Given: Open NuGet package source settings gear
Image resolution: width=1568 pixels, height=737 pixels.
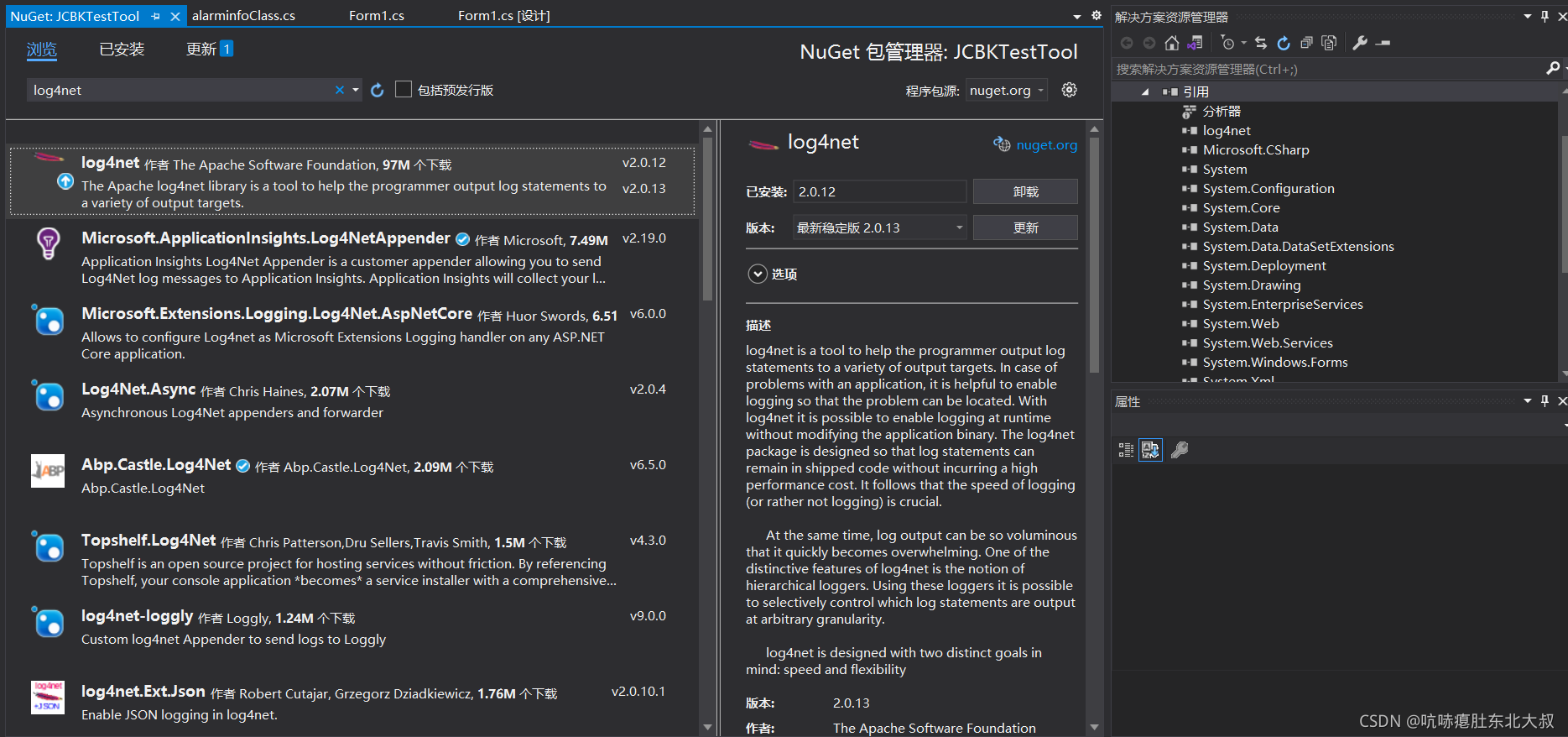Looking at the screenshot, I should (x=1069, y=90).
